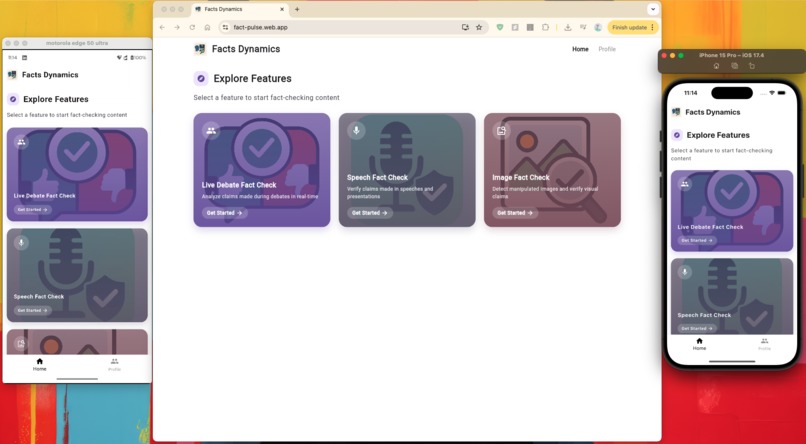The height and width of the screenshot is (444, 806).
Task: Open Live Debate Fact Check card in browser
Action: (x=262, y=170)
